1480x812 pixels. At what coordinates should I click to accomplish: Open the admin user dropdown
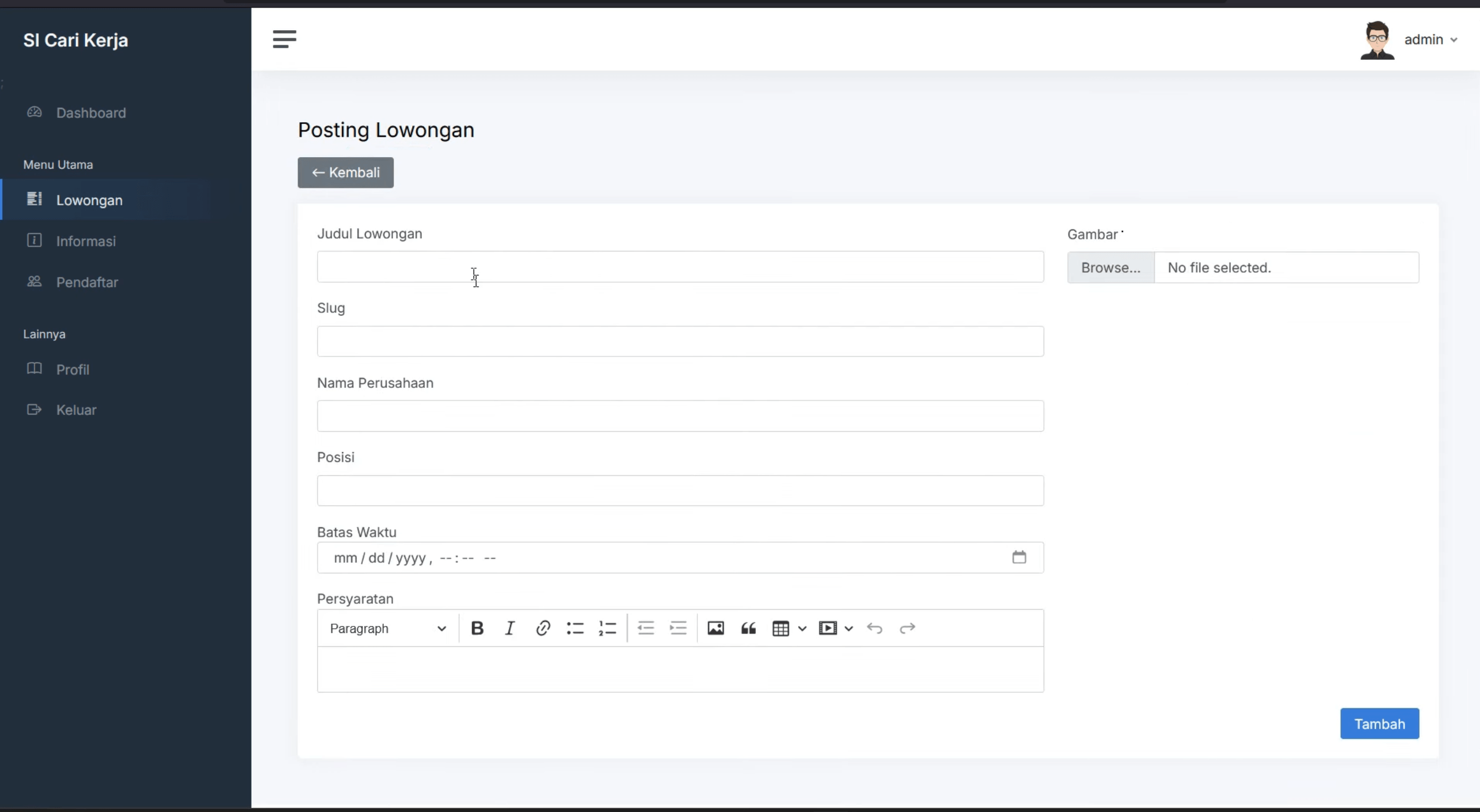(1431, 39)
